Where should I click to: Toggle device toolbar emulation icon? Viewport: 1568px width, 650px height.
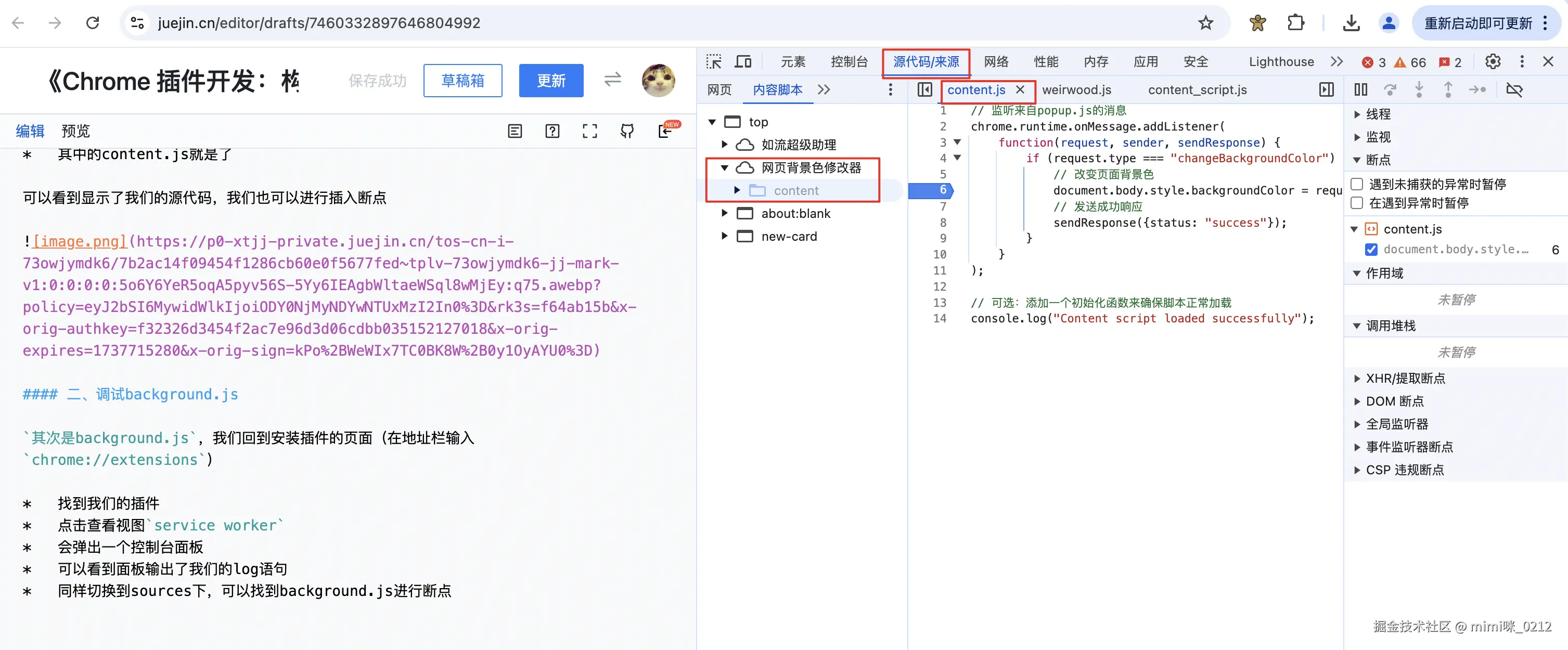pyautogui.click(x=742, y=61)
